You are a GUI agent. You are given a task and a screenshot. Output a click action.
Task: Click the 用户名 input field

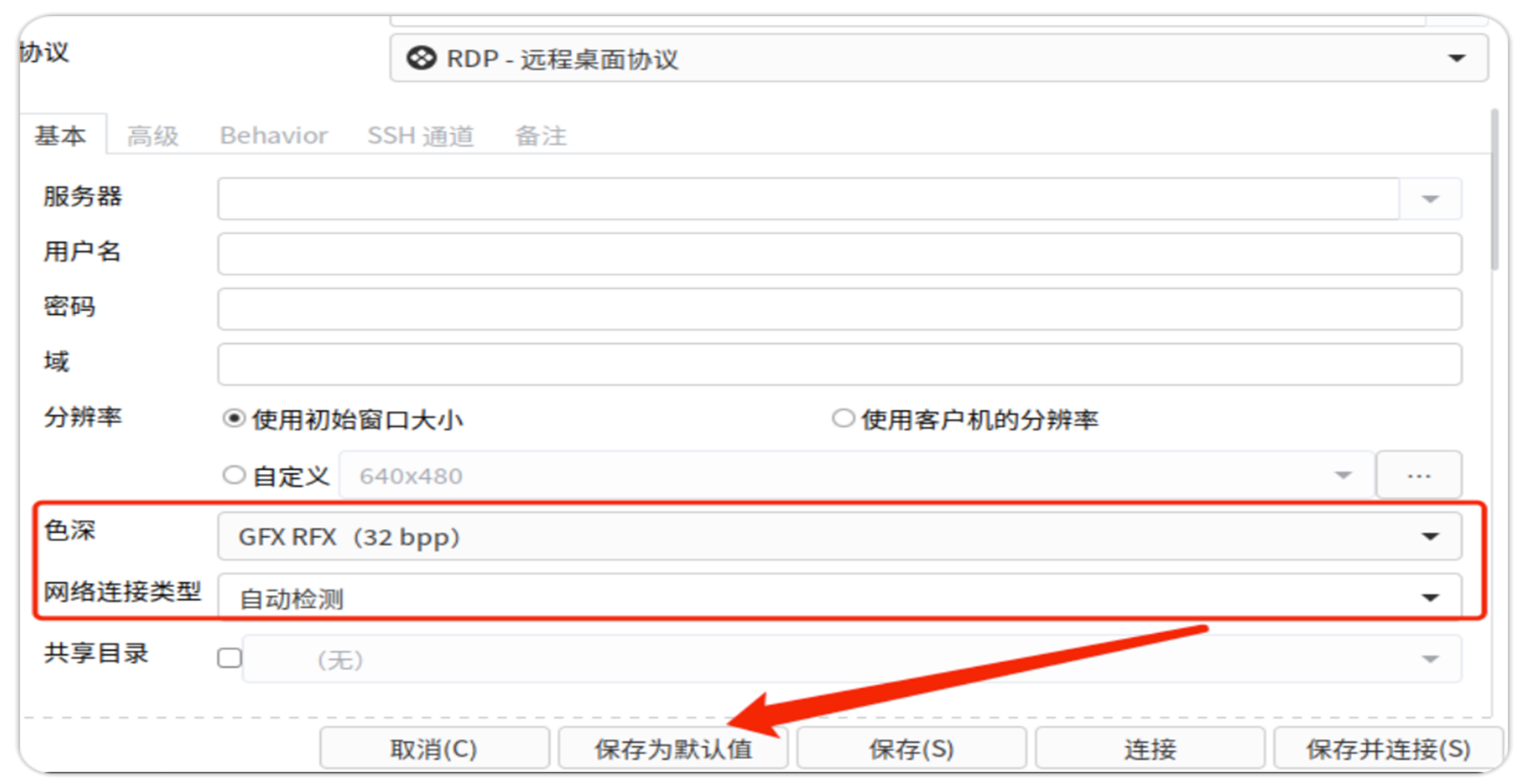tap(838, 254)
